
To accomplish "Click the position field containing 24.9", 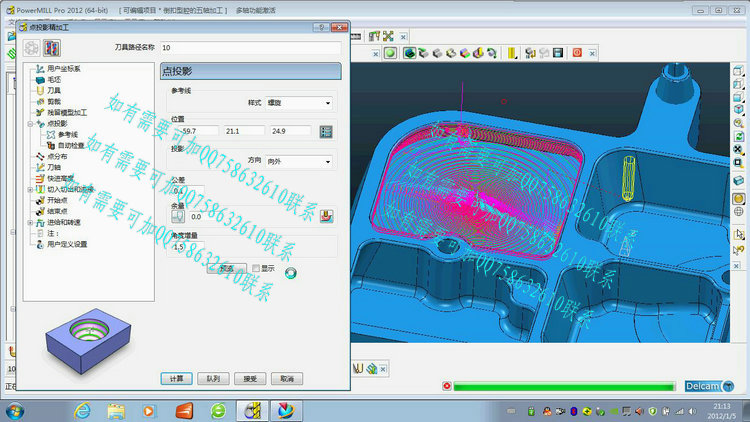I will tap(290, 131).
